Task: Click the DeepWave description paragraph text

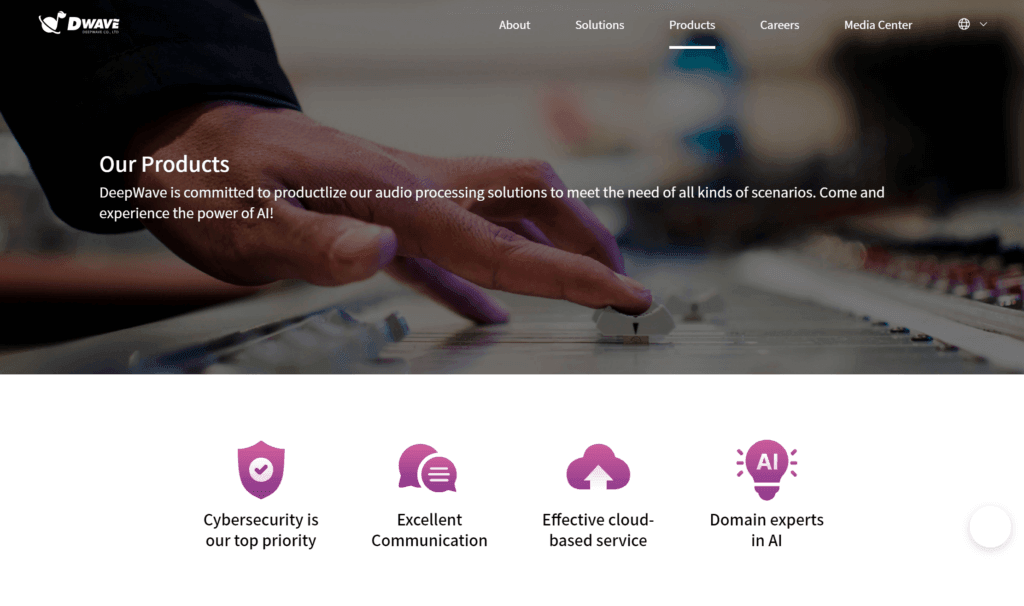Action: (x=492, y=202)
